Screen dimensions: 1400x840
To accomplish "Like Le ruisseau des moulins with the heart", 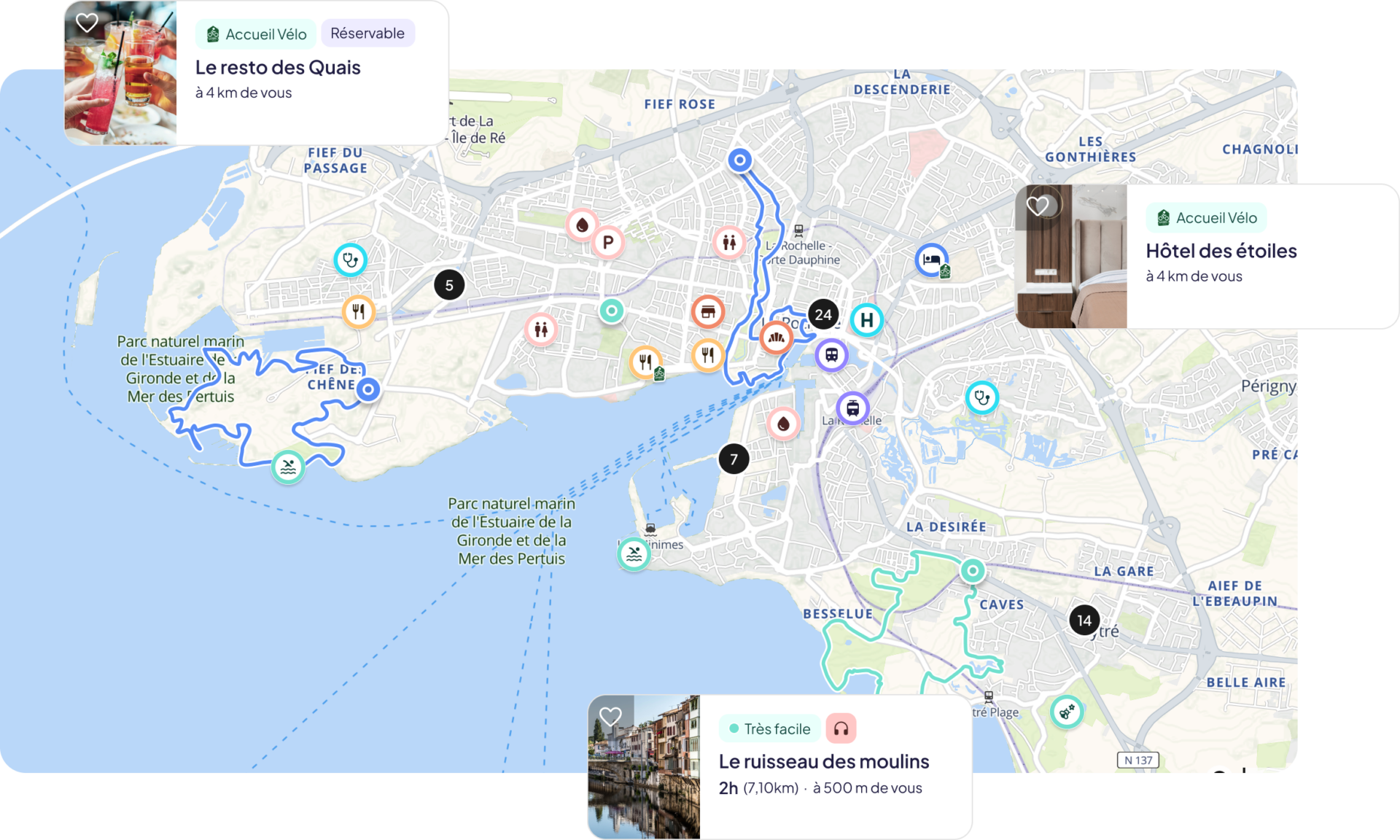I will [x=610, y=717].
